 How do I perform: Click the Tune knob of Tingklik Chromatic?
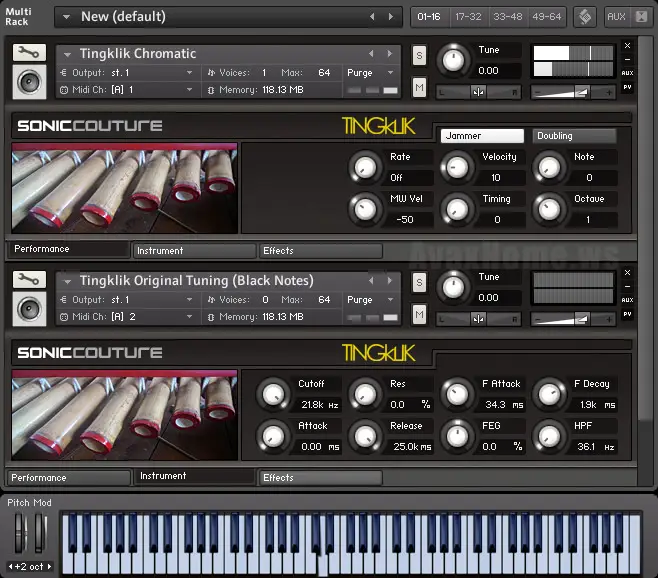coord(454,60)
